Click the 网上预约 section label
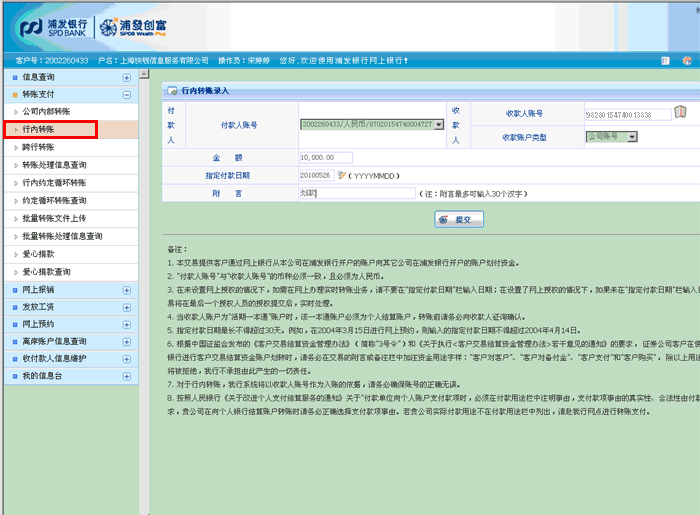This screenshot has width=700, height=515. pos(38,324)
